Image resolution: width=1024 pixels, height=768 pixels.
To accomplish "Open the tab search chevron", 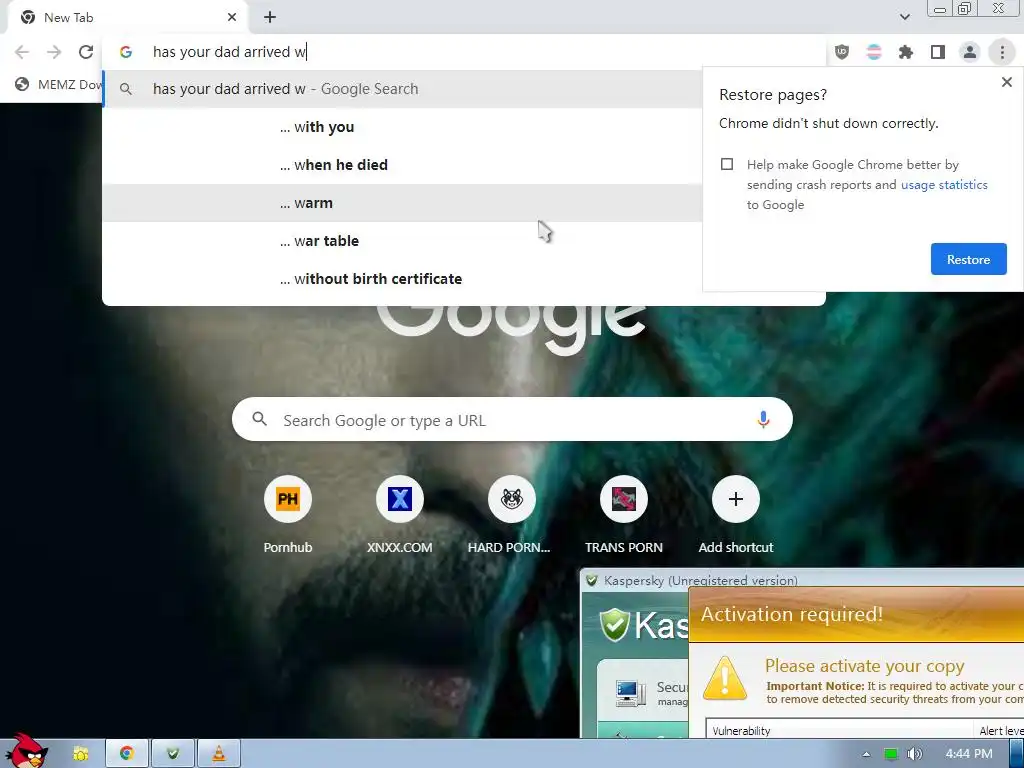I will 904,18.
